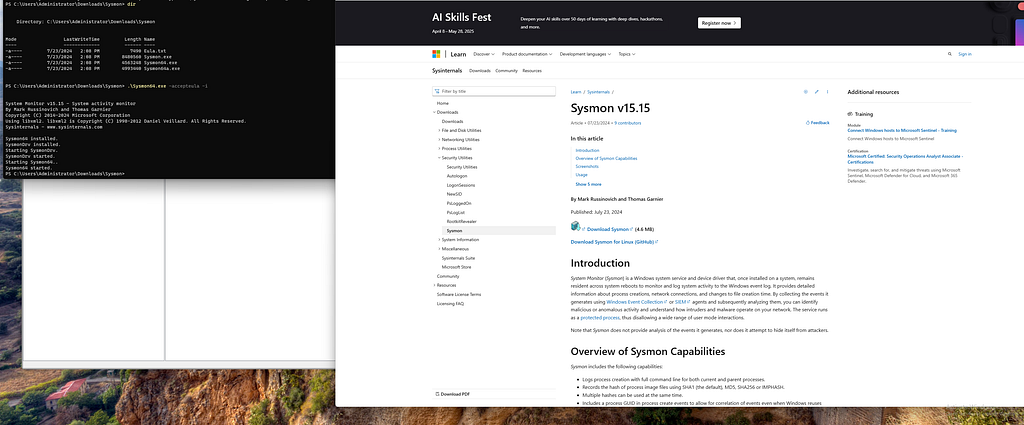Select PsLoggedOn in sidebar tree
Screen dimensions: 1024x425
pos(459,203)
